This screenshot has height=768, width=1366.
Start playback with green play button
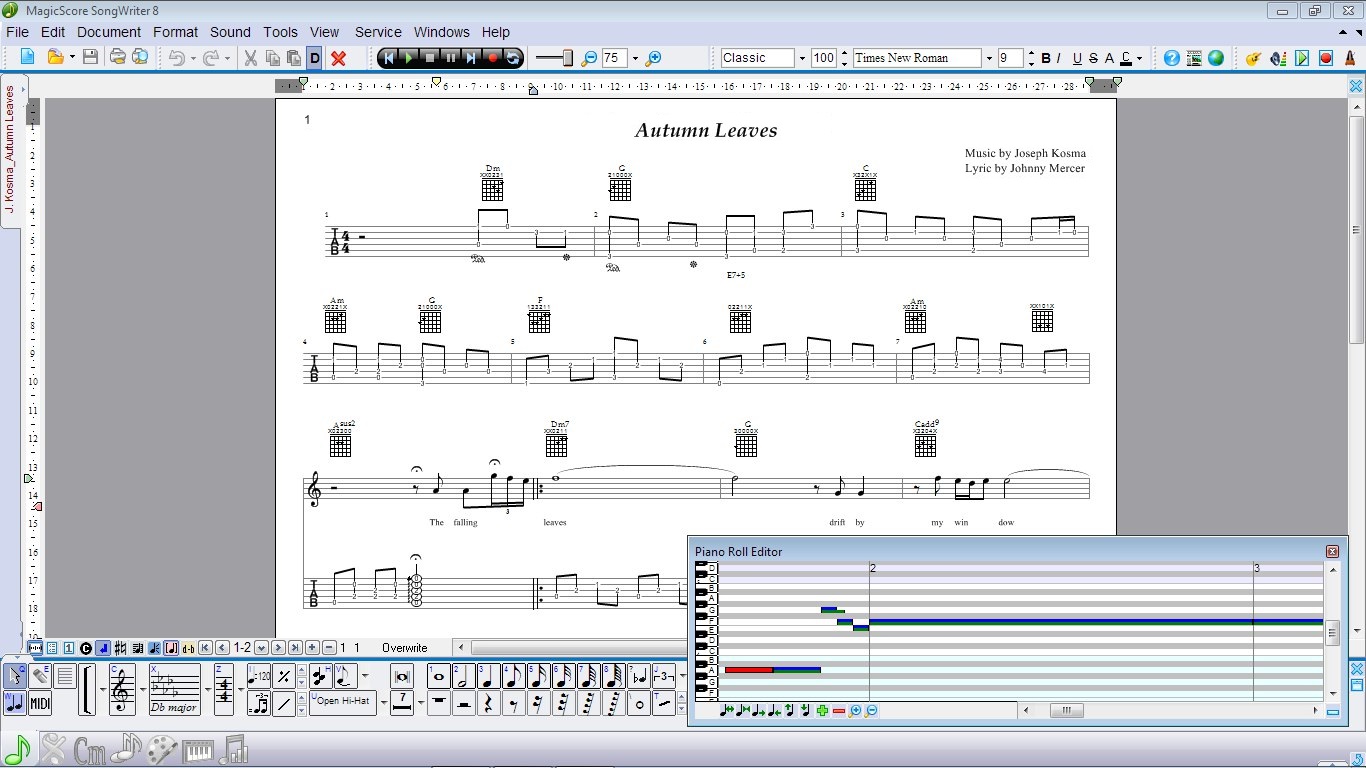(x=408, y=58)
